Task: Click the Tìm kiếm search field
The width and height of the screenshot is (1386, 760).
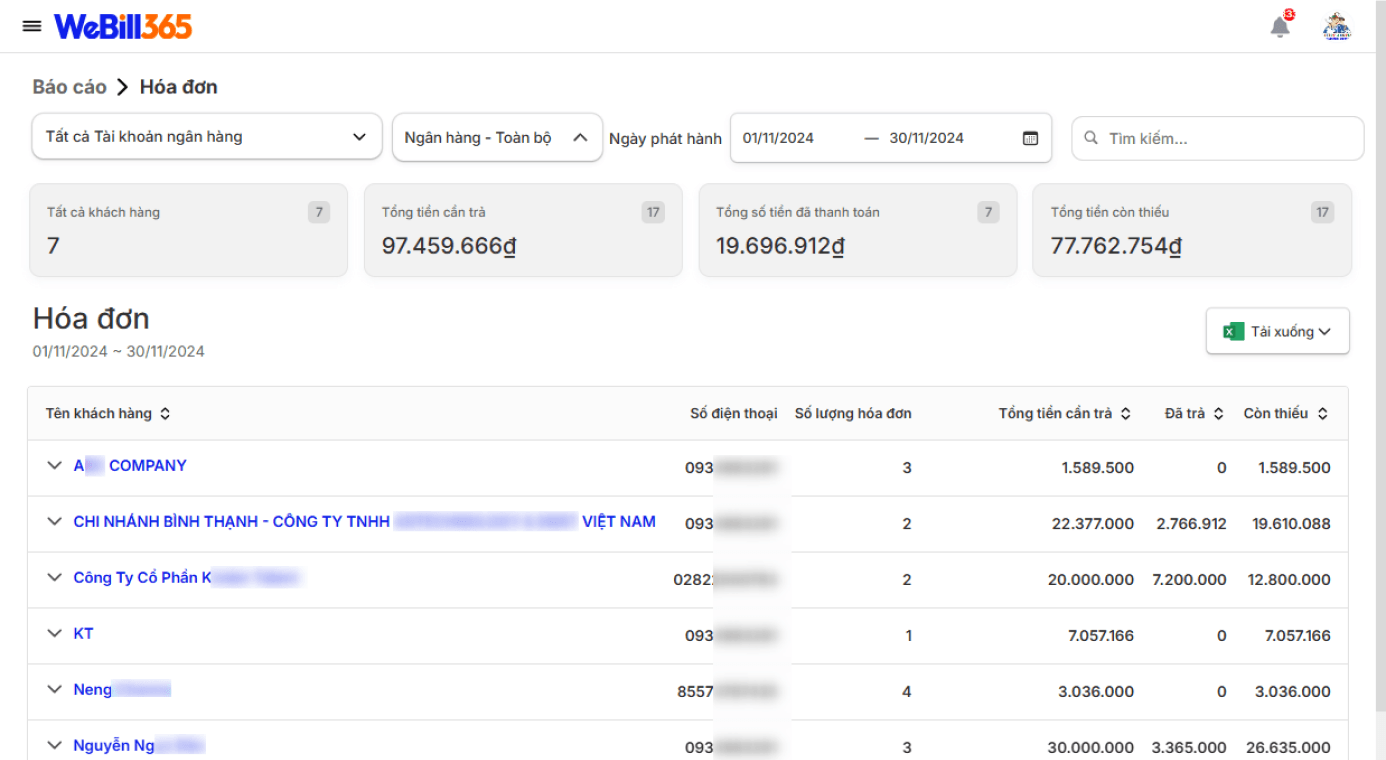Action: [1217, 138]
